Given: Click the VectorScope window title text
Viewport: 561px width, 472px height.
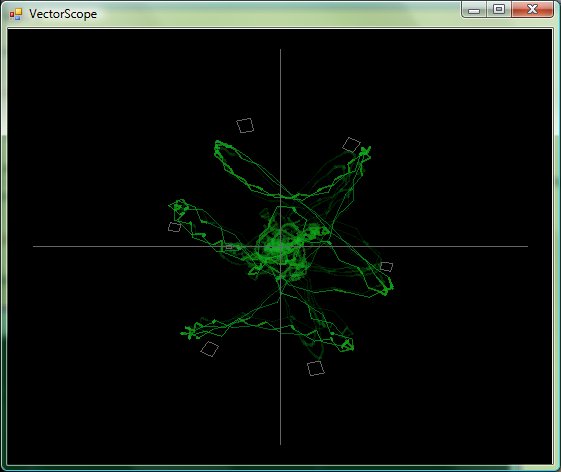Looking at the screenshot, I should [63, 14].
